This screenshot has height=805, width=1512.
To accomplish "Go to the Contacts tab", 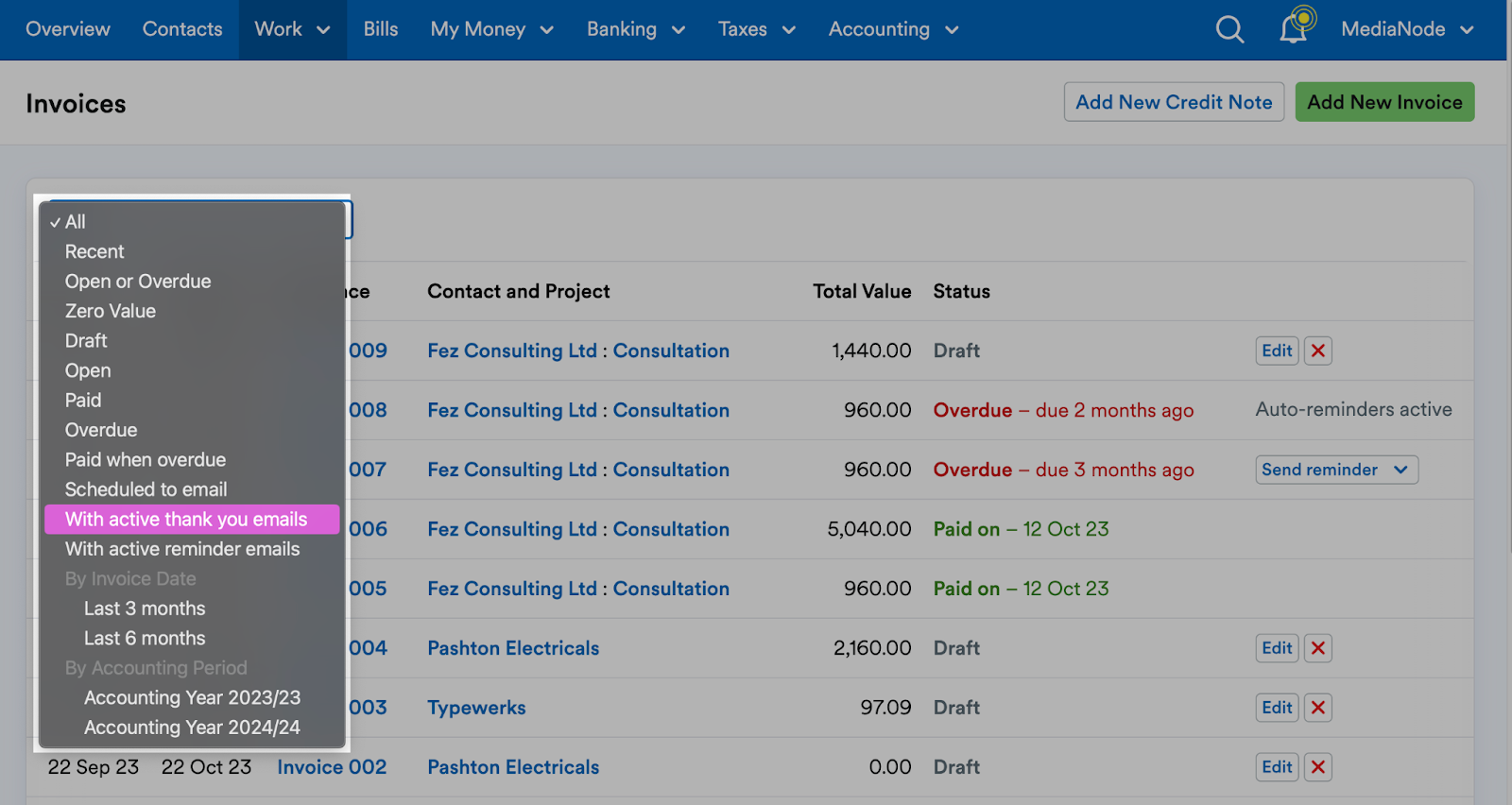I will coord(182,29).
